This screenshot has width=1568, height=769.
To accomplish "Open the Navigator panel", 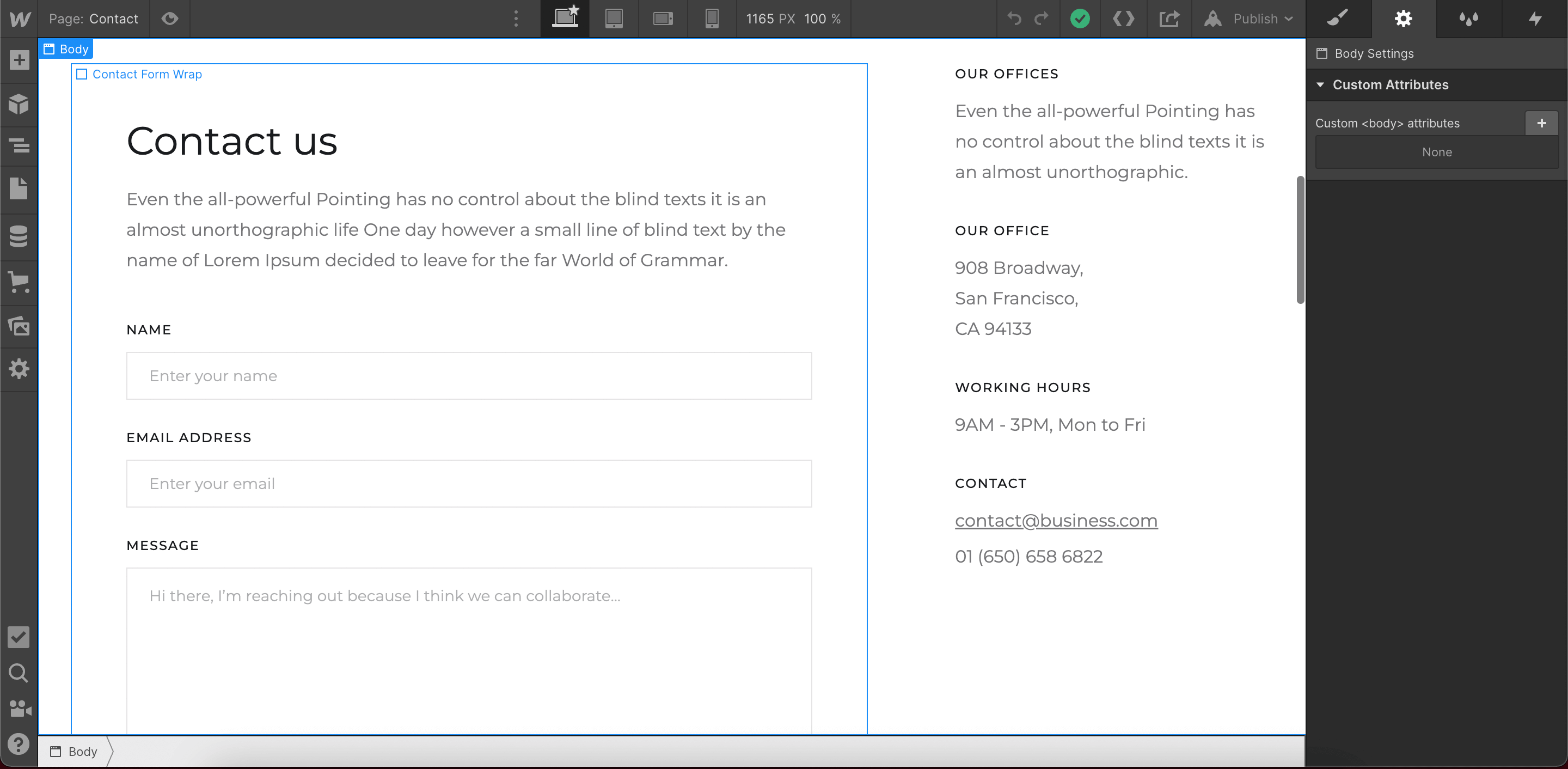I will point(19,145).
